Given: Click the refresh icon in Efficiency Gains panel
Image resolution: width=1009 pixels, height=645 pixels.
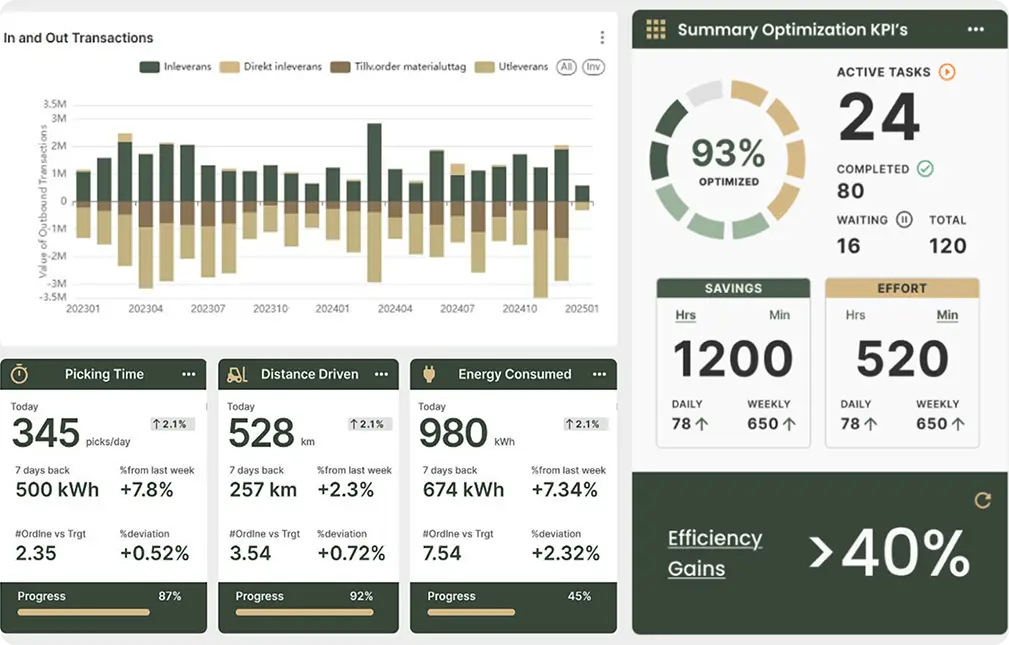Looking at the screenshot, I should click(982, 500).
